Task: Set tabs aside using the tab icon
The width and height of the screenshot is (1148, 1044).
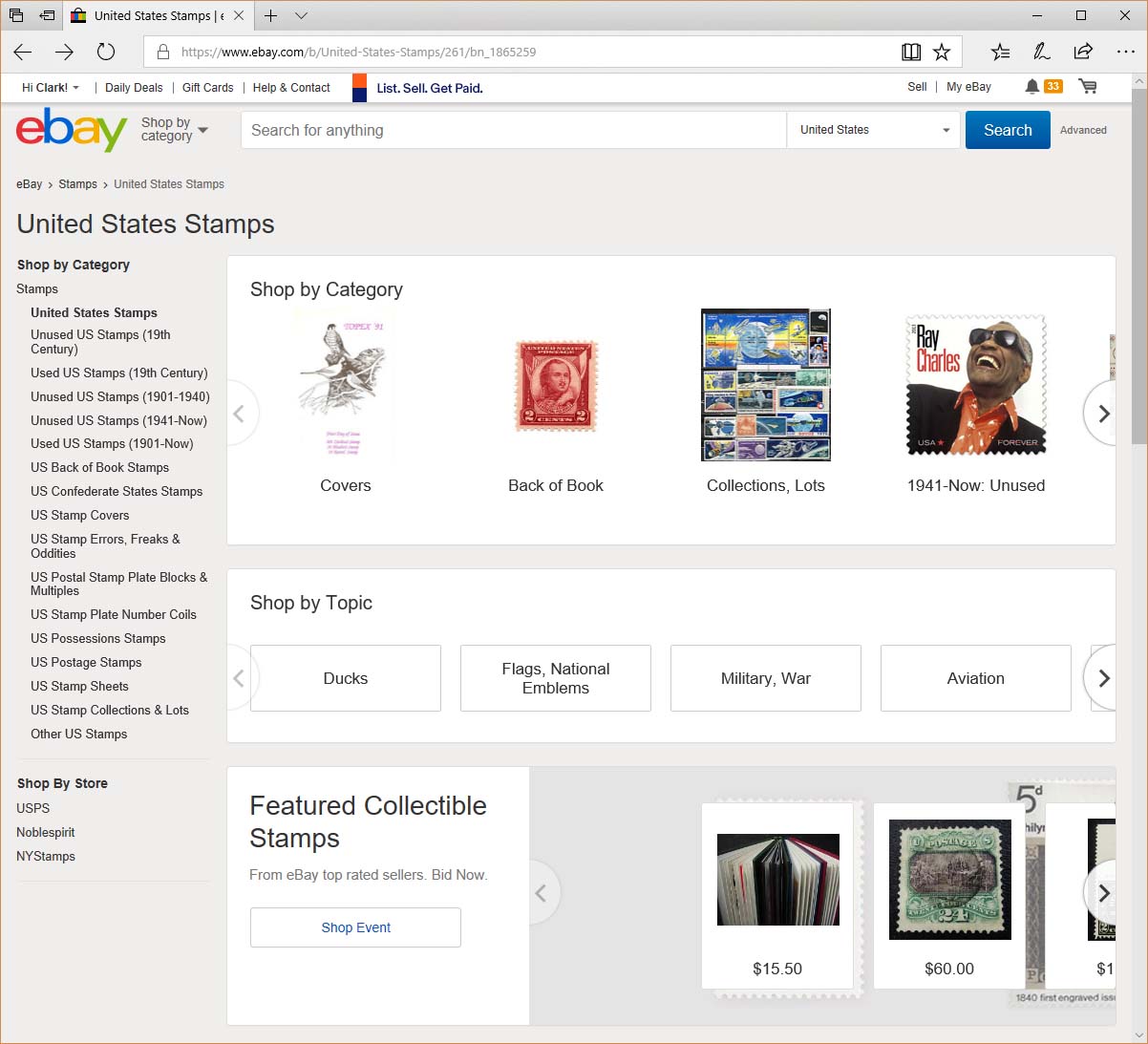Action: (47, 15)
